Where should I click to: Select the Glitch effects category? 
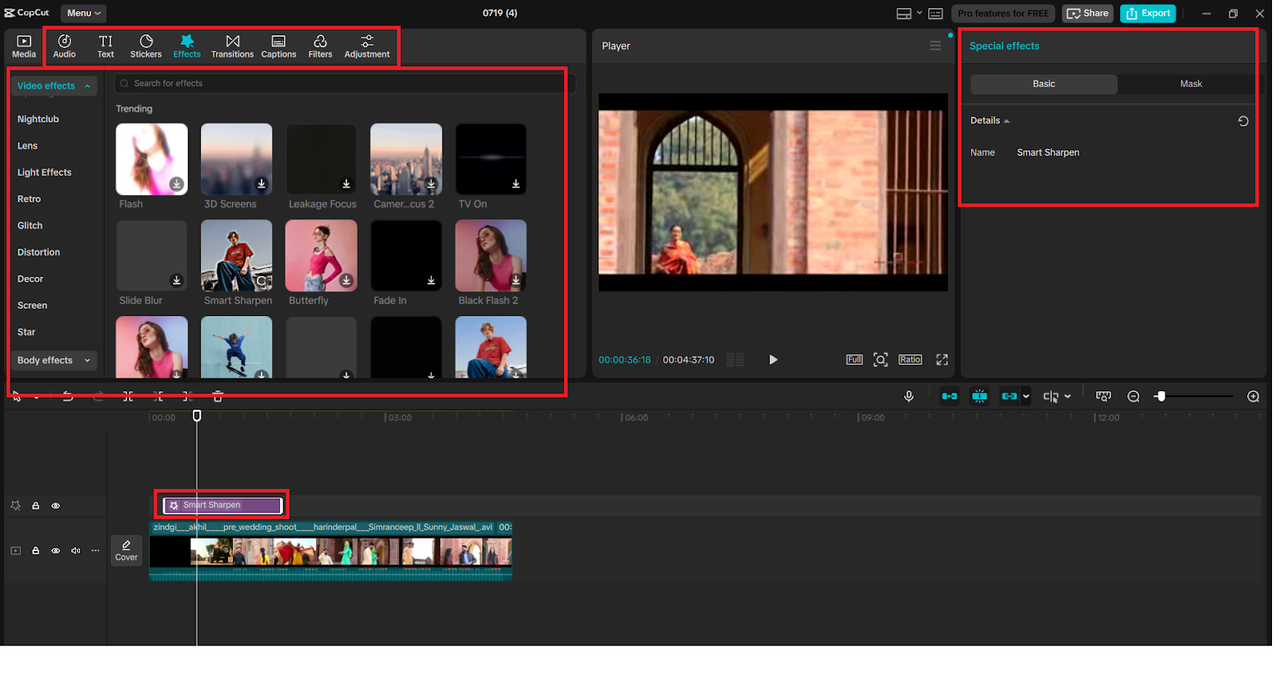pyautogui.click(x=30, y=226)
